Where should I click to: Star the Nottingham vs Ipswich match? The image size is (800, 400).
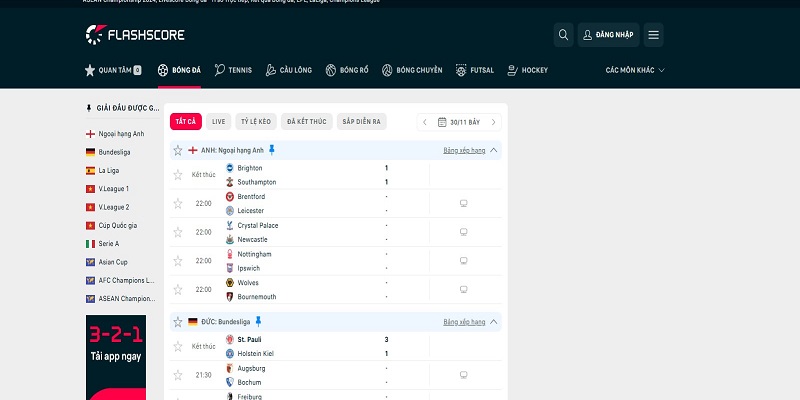[x=178, y=261]
